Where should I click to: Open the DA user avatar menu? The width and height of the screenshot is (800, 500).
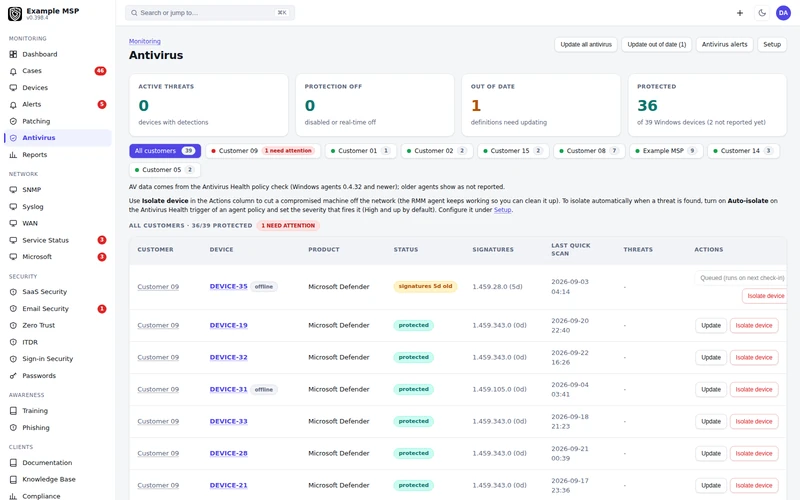click(783, 13)
